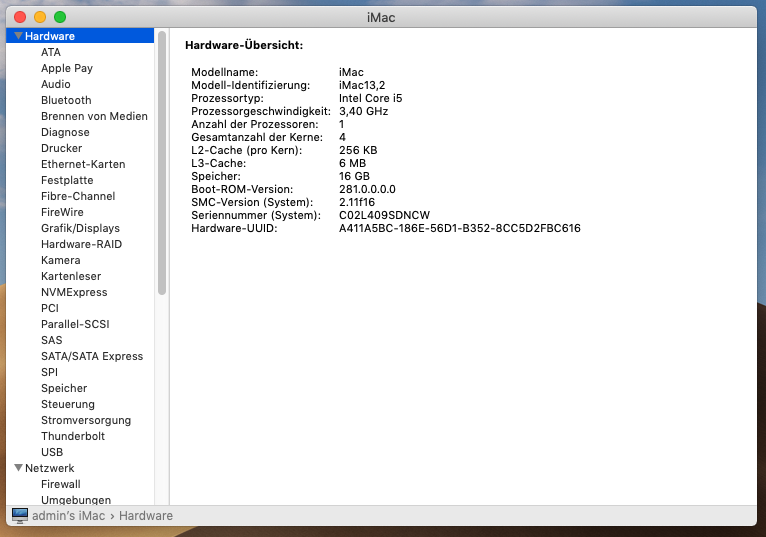The image size is (766, 537).
Task: Select Steuerung in the sidebar
Action: coord(68,404)
